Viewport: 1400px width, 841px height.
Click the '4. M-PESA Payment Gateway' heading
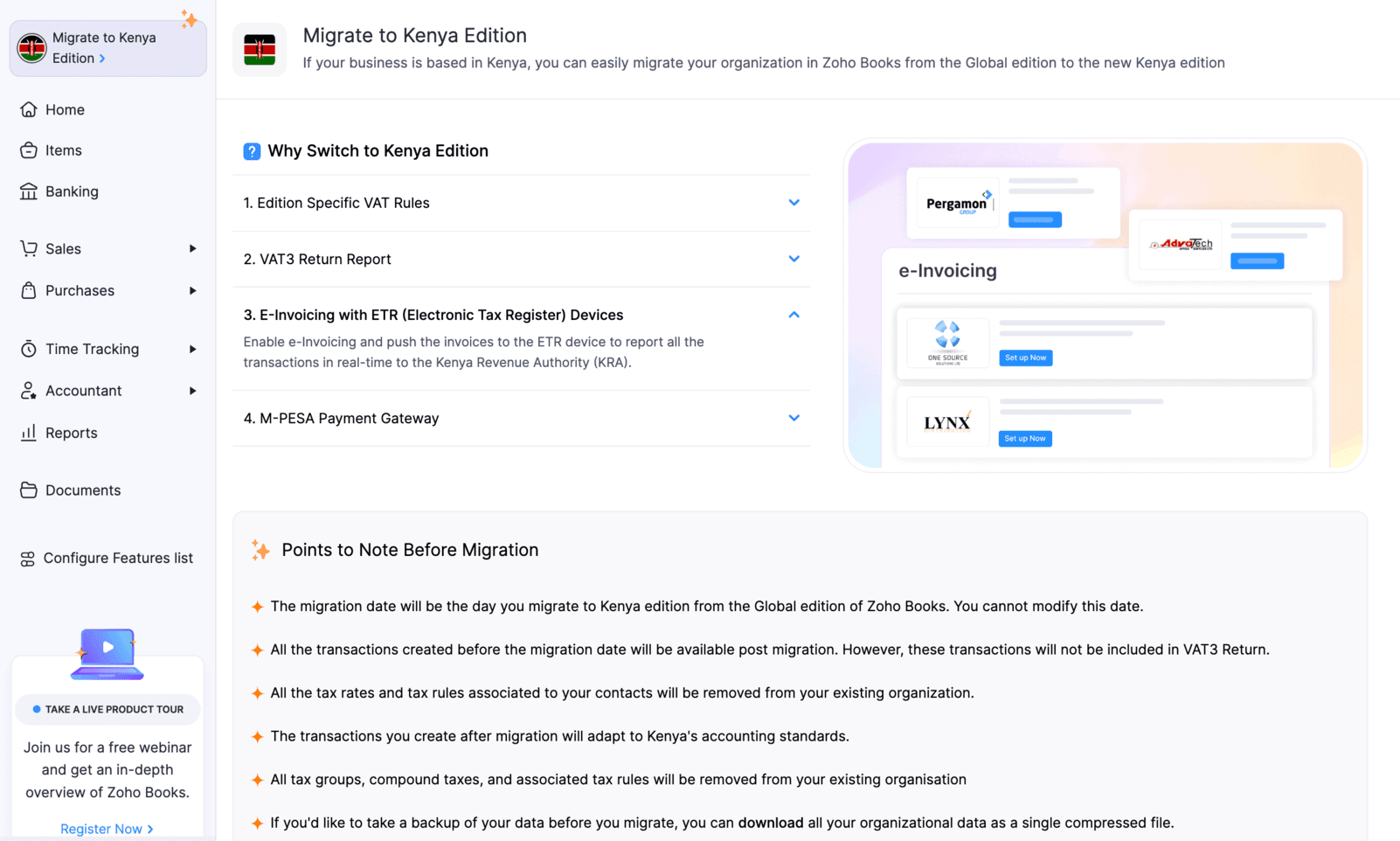341,418
